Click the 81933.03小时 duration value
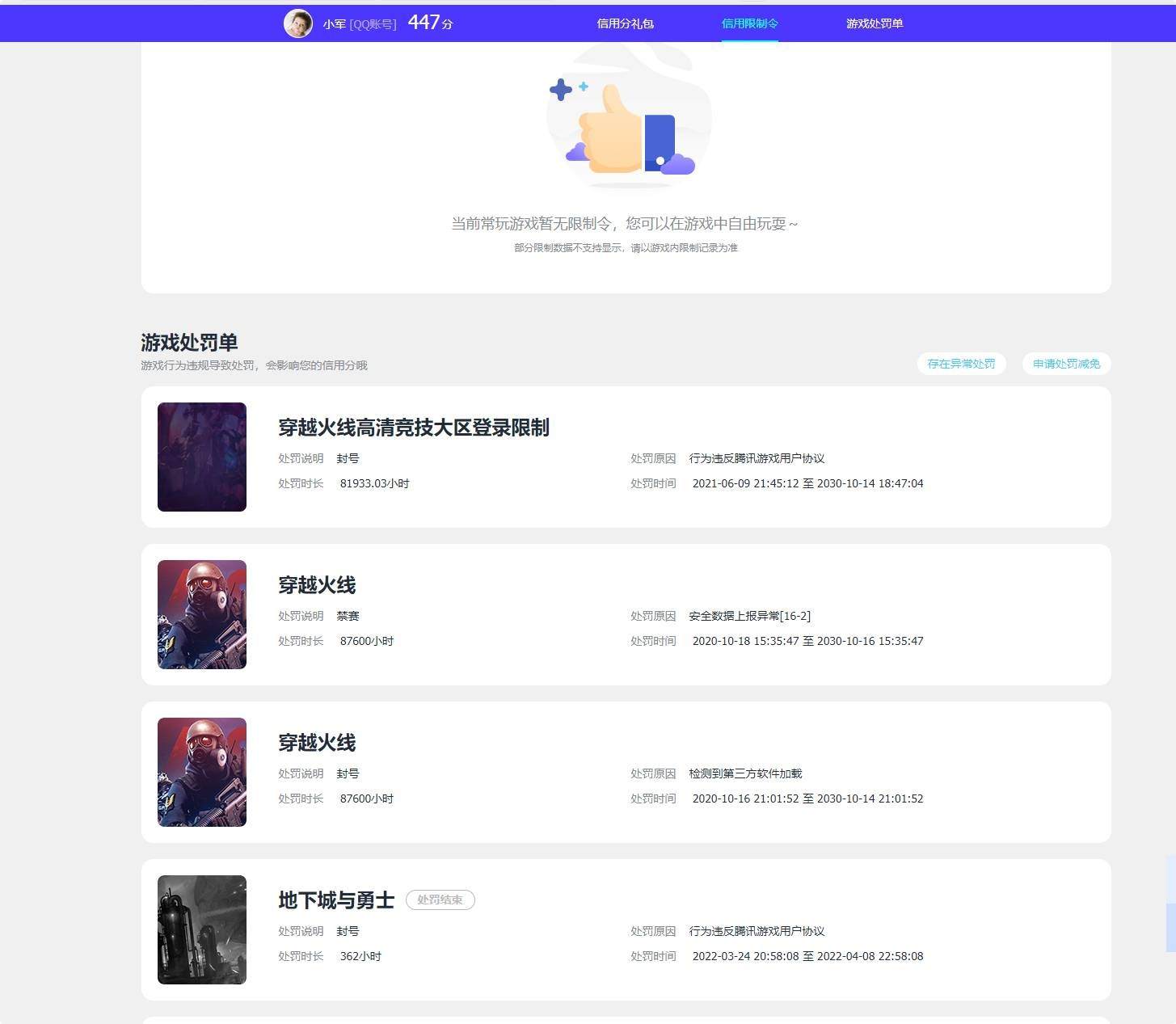 pos(374,483)
